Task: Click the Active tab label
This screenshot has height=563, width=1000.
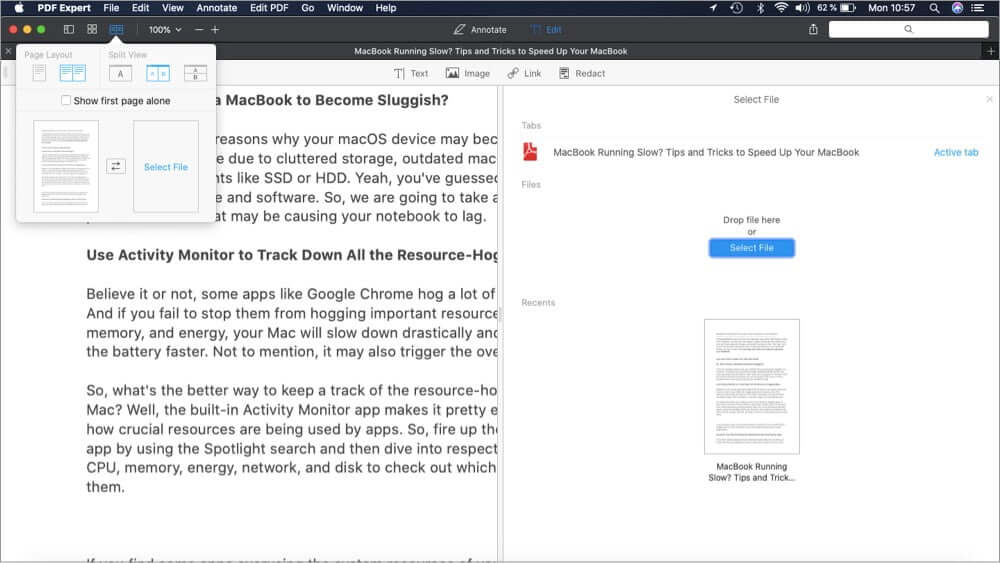Action: tap(955, 152)
